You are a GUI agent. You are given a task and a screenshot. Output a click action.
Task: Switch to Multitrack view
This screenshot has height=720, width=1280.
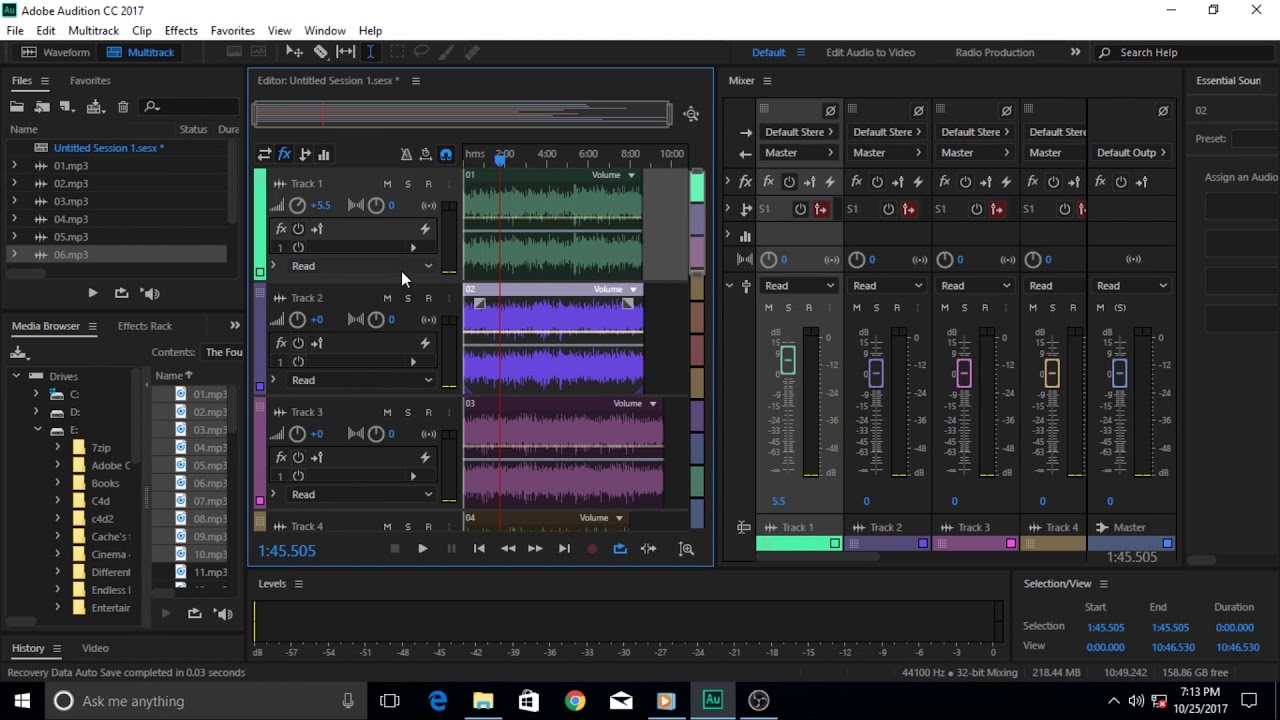pos(141,52)
